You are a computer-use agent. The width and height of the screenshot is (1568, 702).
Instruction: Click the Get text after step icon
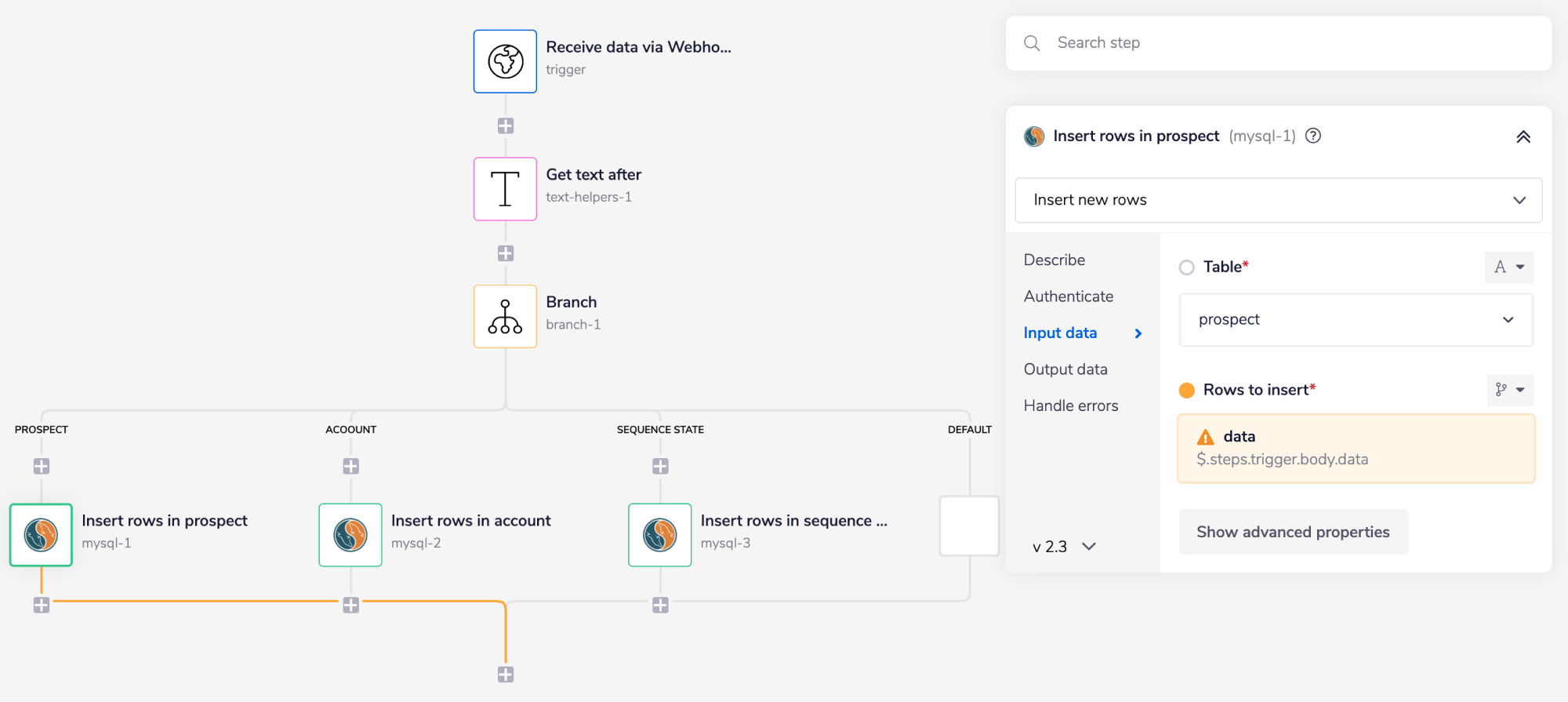tap(505, 189)
